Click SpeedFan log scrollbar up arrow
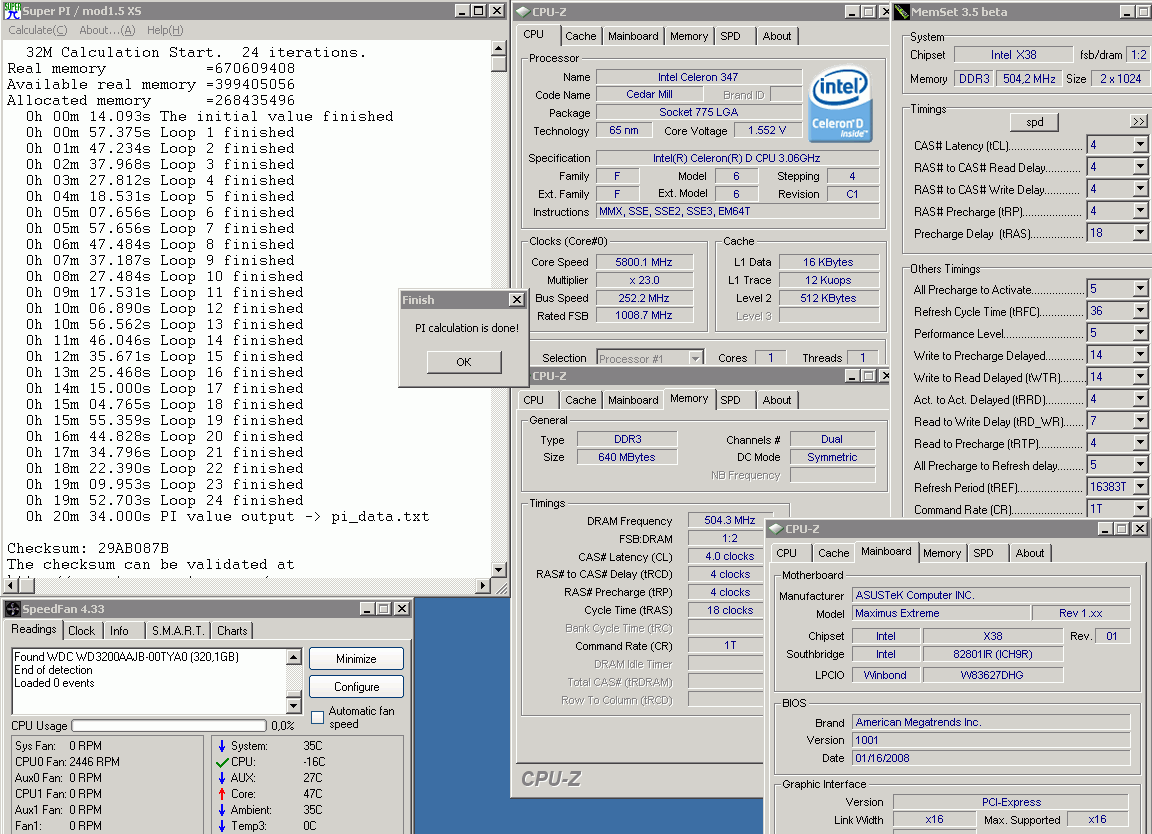 pyautogui.click(x=293, y=657)
